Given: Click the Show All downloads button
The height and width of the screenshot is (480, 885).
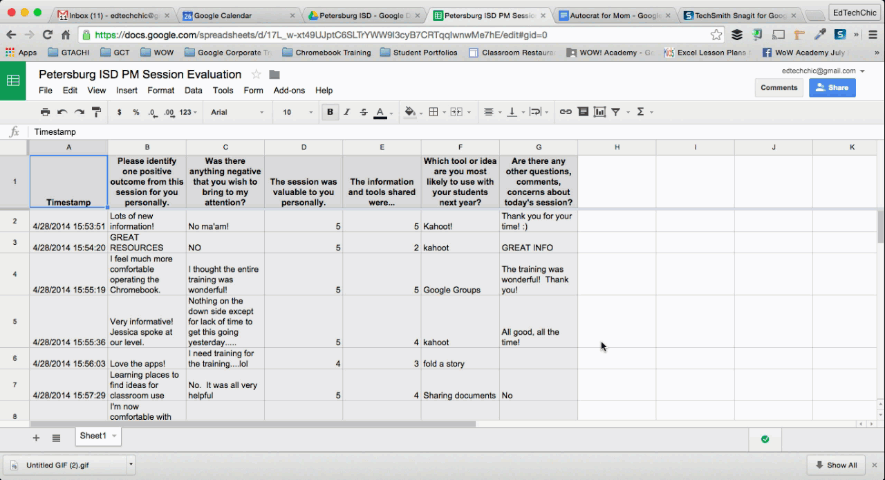Looking at the screenshot, I should tap(836, 465).
